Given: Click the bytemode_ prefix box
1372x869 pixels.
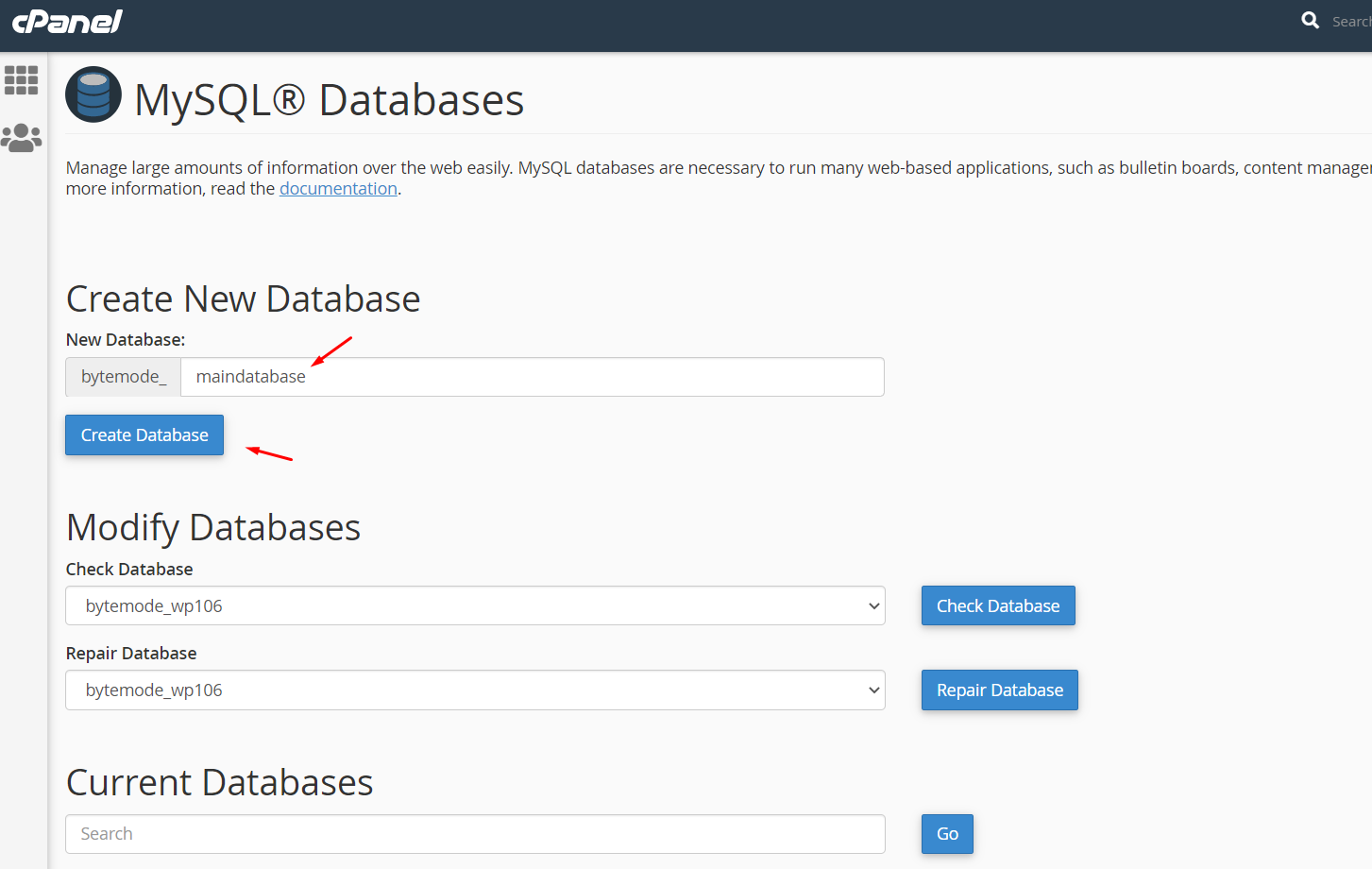Looking at the screenshot, I should coord(123,377).
